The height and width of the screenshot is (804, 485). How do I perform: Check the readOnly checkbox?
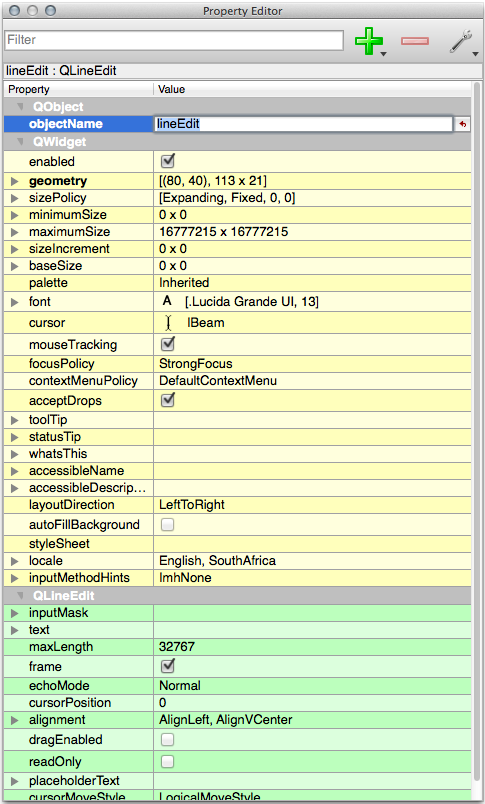coord(167,761)
